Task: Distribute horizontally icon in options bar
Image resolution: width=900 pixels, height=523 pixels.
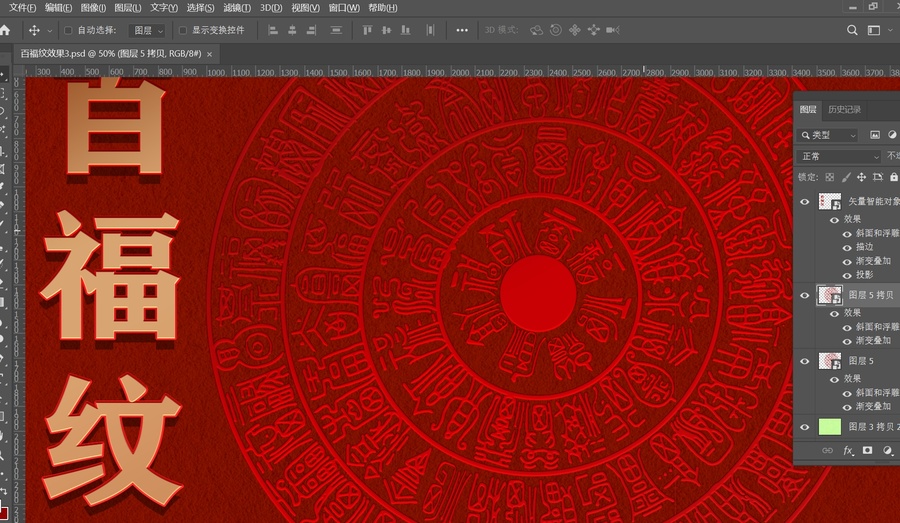Action: pyautogui.click(x=430, y=30)
